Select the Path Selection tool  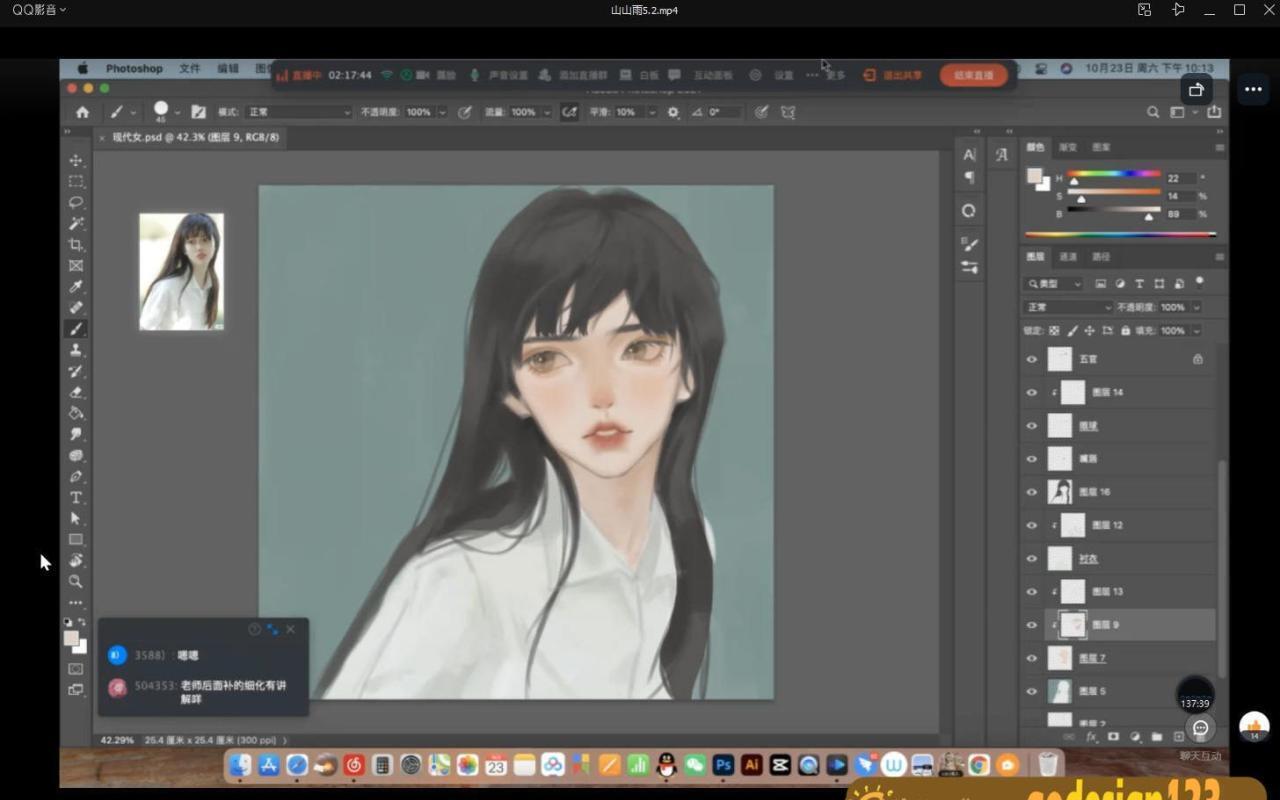76,518
